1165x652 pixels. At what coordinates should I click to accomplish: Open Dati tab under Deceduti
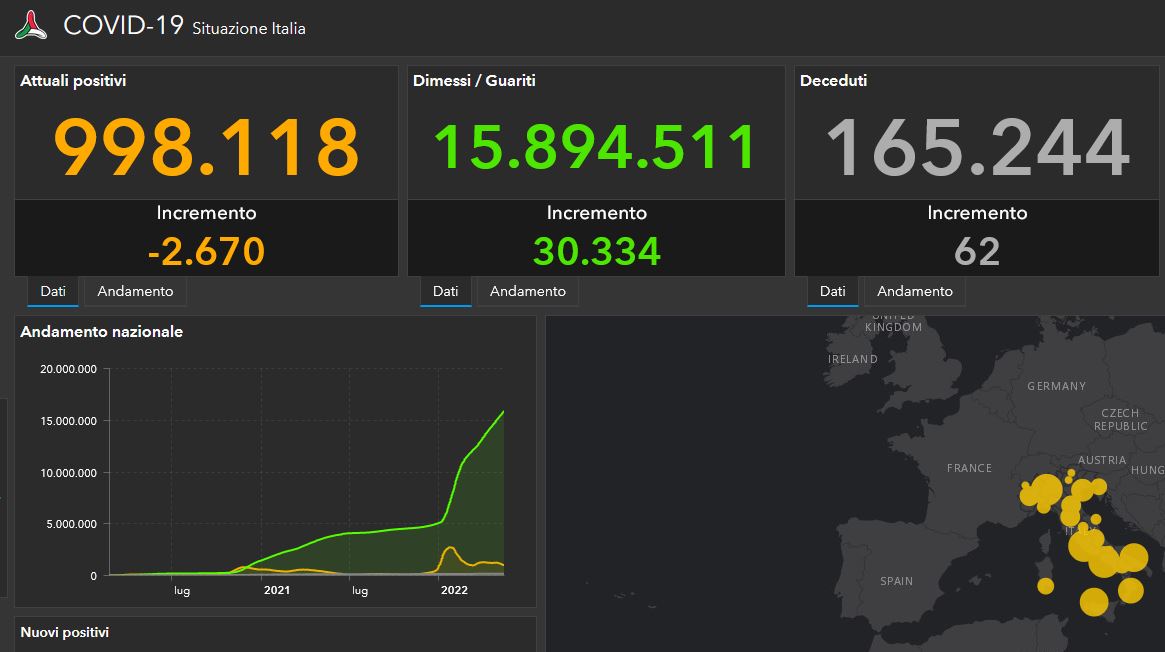[x=833, y=291]
